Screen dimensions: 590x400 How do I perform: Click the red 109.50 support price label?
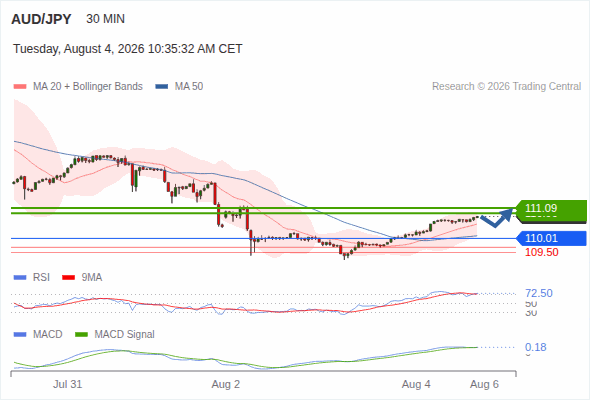pos(541,252)
